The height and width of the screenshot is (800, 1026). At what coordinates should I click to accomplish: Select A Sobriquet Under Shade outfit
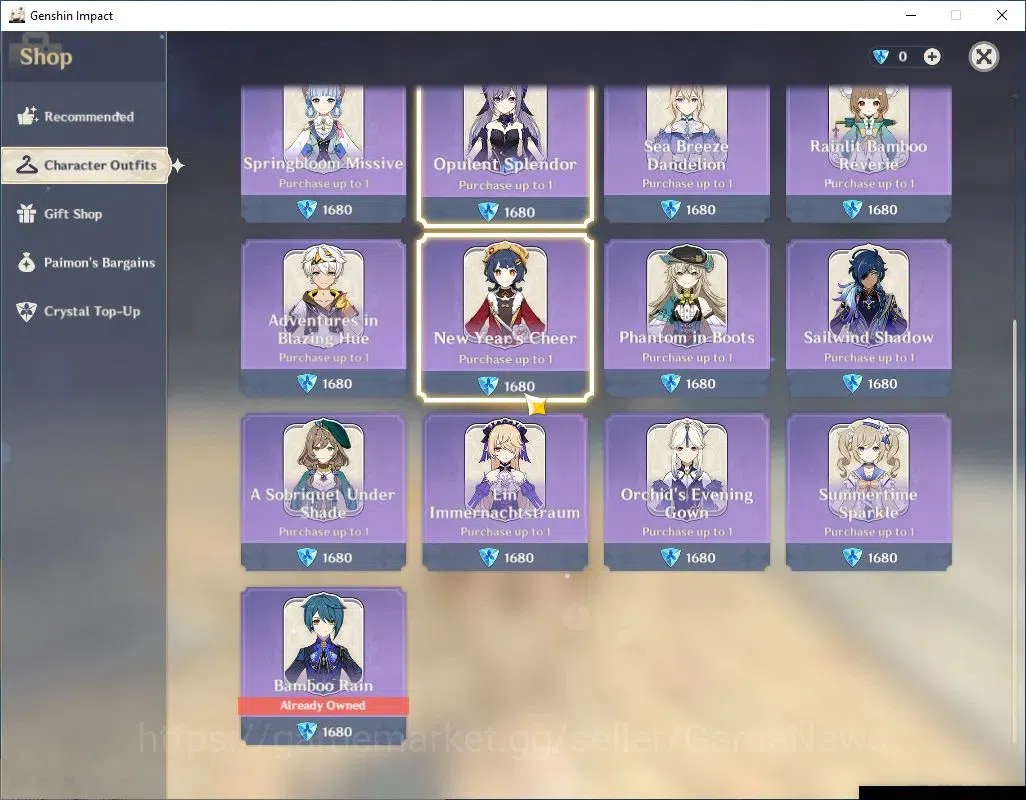(x=323, y=492)
